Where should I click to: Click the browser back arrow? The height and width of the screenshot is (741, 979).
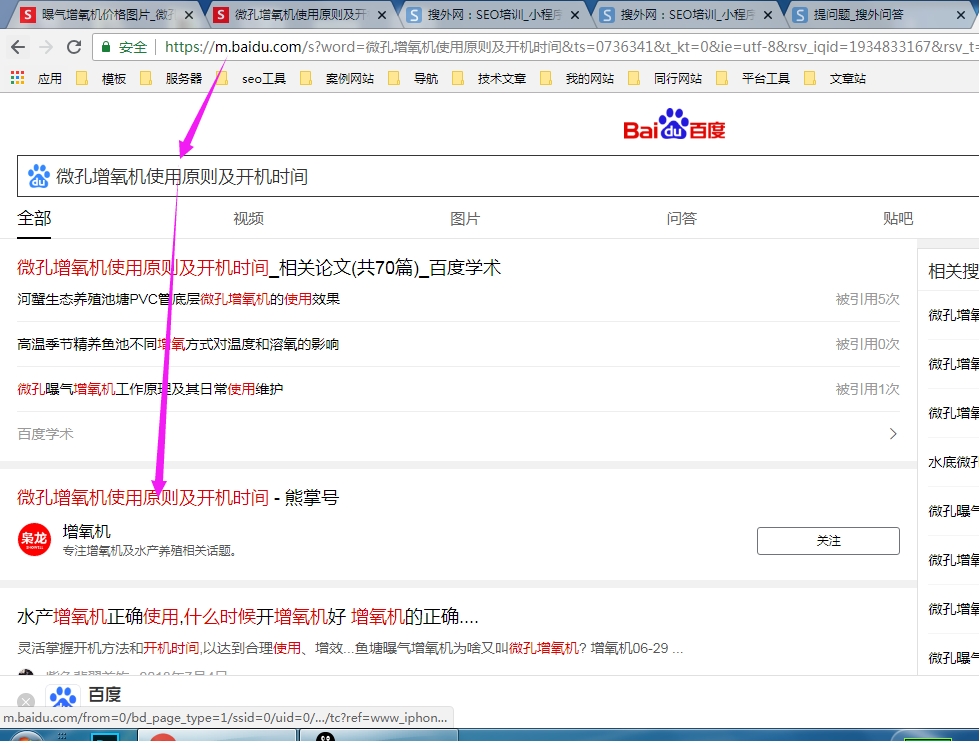[x=17, y=47]
